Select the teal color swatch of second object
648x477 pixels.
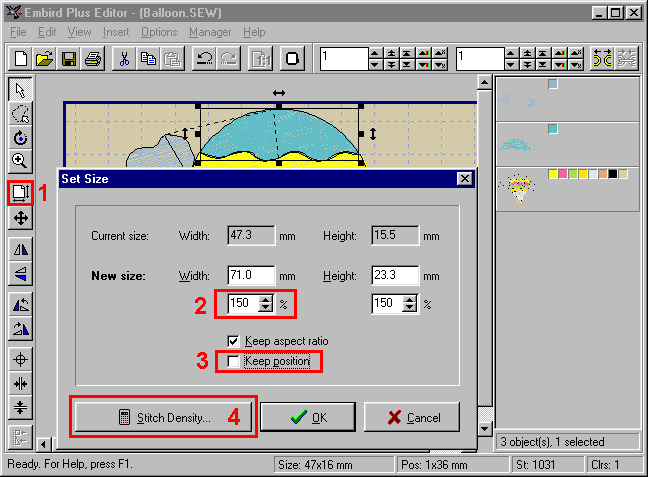click(553, 129)
